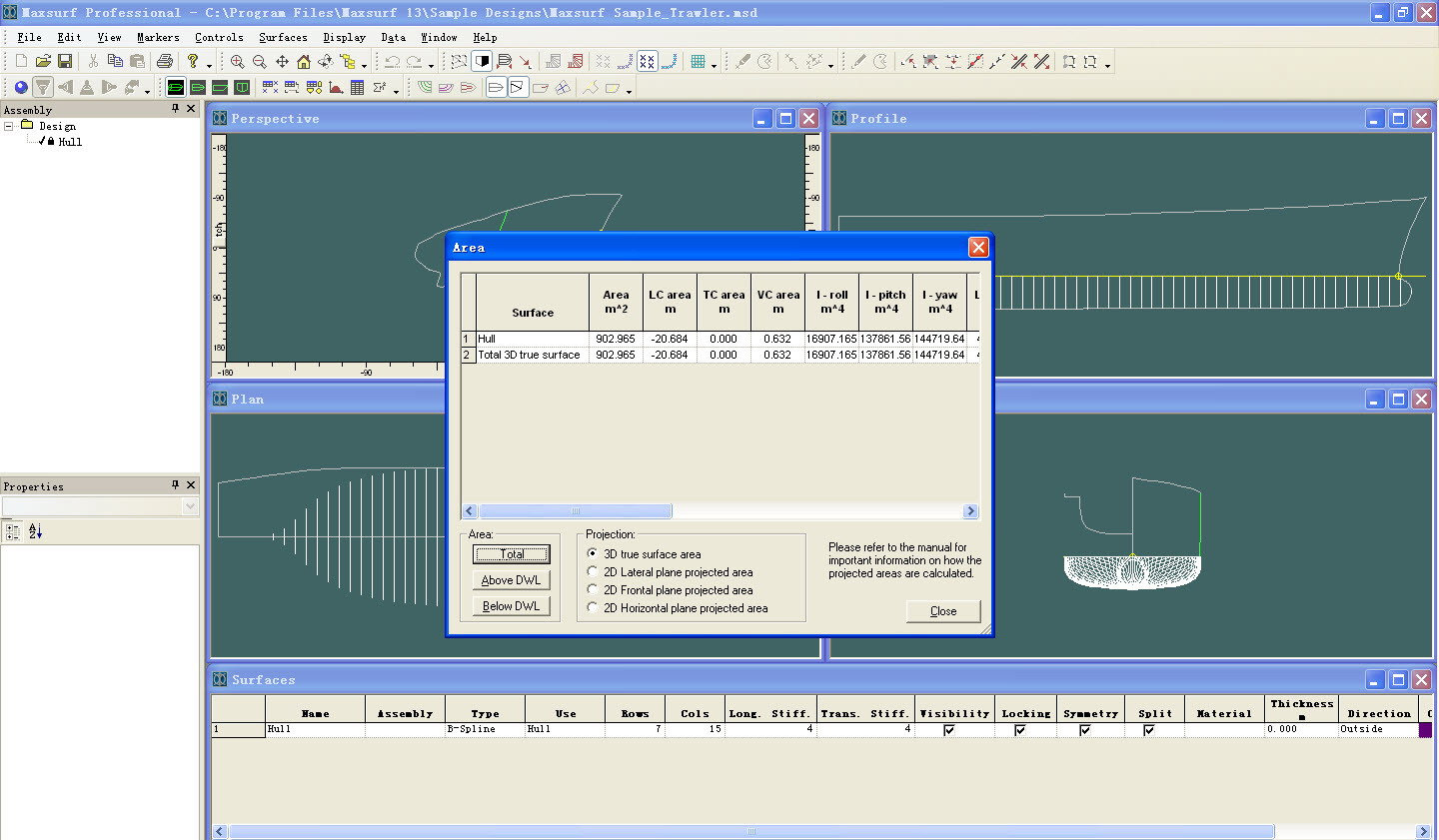Click the table window icon in toolbar
The image size is (1439, 840).
pyautogui.click(x=357, y=88)
